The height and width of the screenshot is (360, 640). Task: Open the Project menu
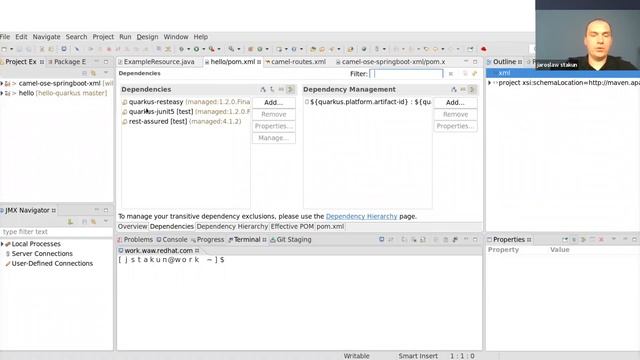(103, 37)
